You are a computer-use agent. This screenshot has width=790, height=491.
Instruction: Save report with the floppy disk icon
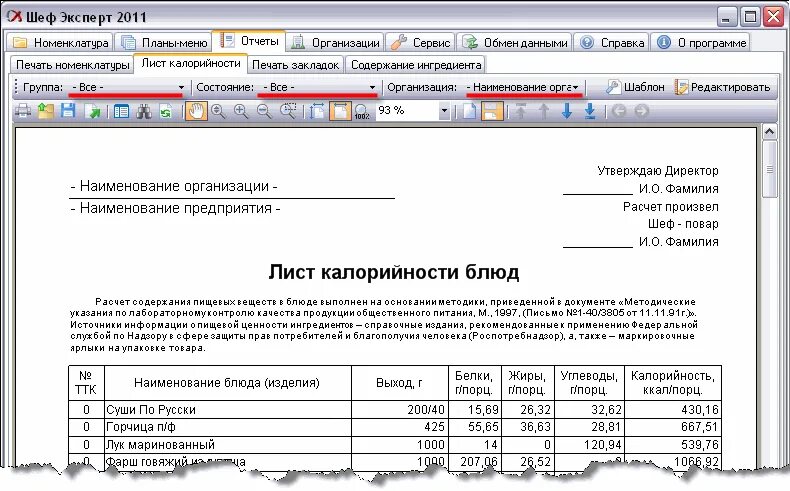coord(68,111)
